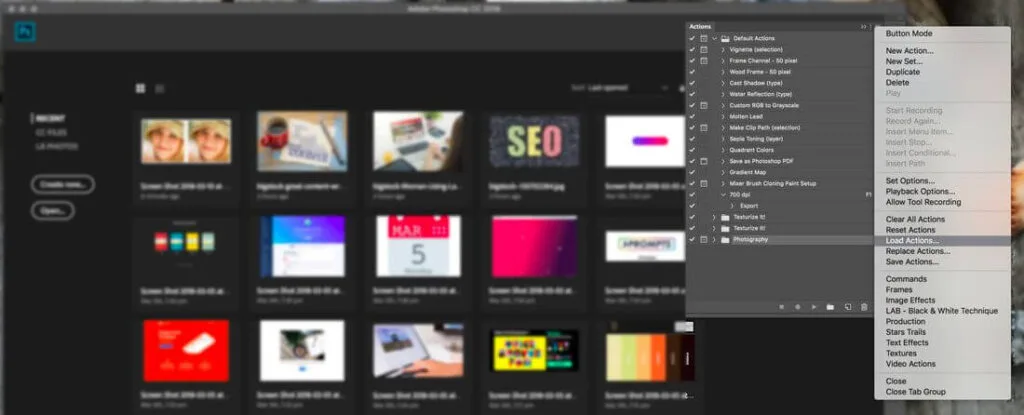The width and height of the screenshot is (1024, 415).
Task: Expand the Photography action set
Action: pos(714,240)
